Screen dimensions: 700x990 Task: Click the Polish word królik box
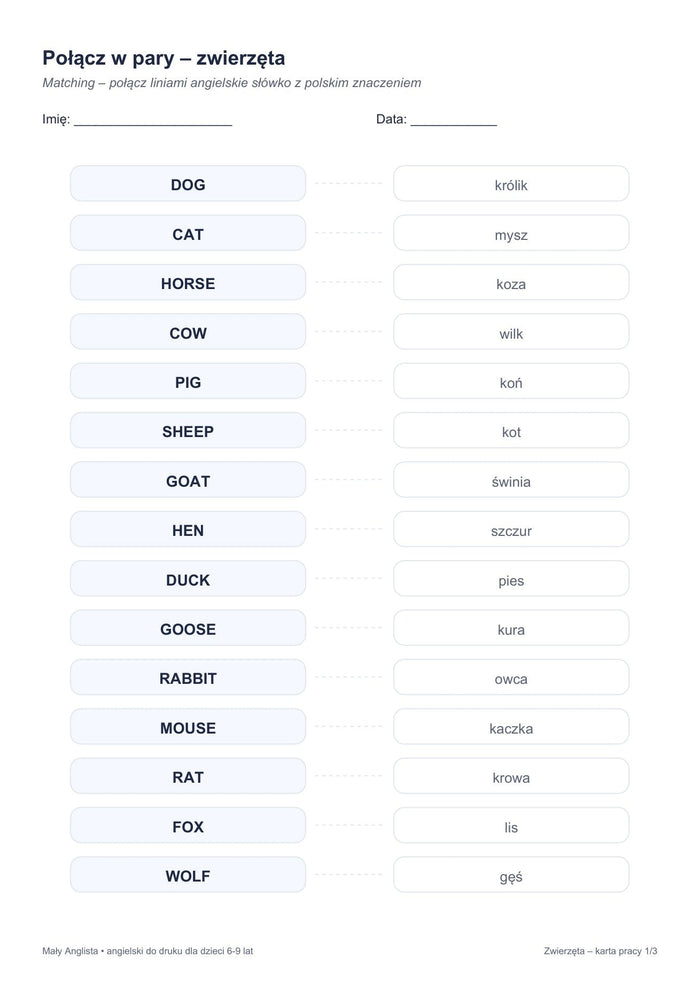click(x=511, y=184)
